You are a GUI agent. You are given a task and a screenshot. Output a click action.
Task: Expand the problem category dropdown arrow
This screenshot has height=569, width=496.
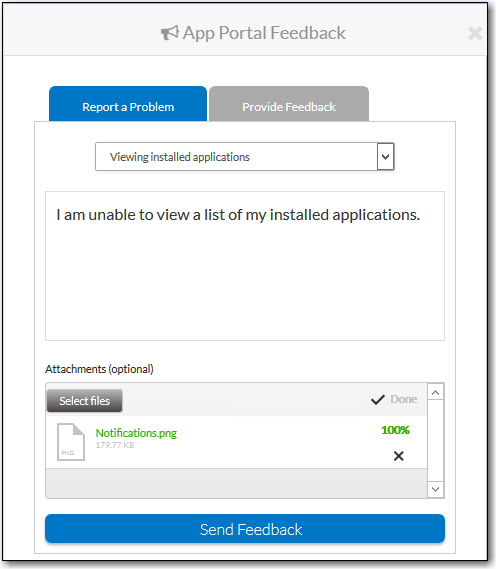(x=385, y=157)
